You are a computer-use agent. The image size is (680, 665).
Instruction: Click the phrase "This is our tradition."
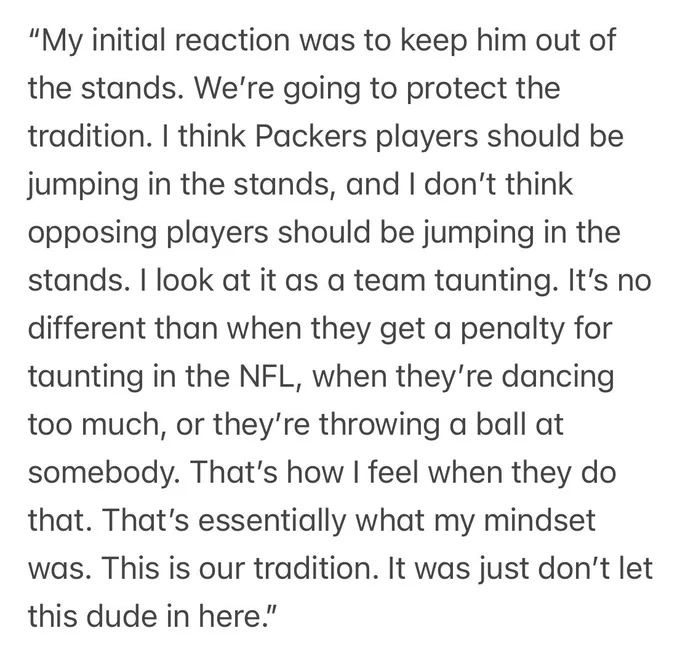239,568
